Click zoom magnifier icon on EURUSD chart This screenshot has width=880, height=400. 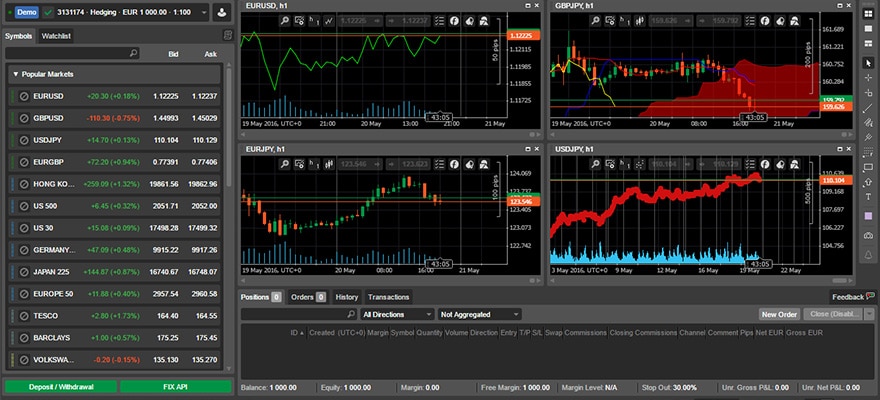pos(283,20)
